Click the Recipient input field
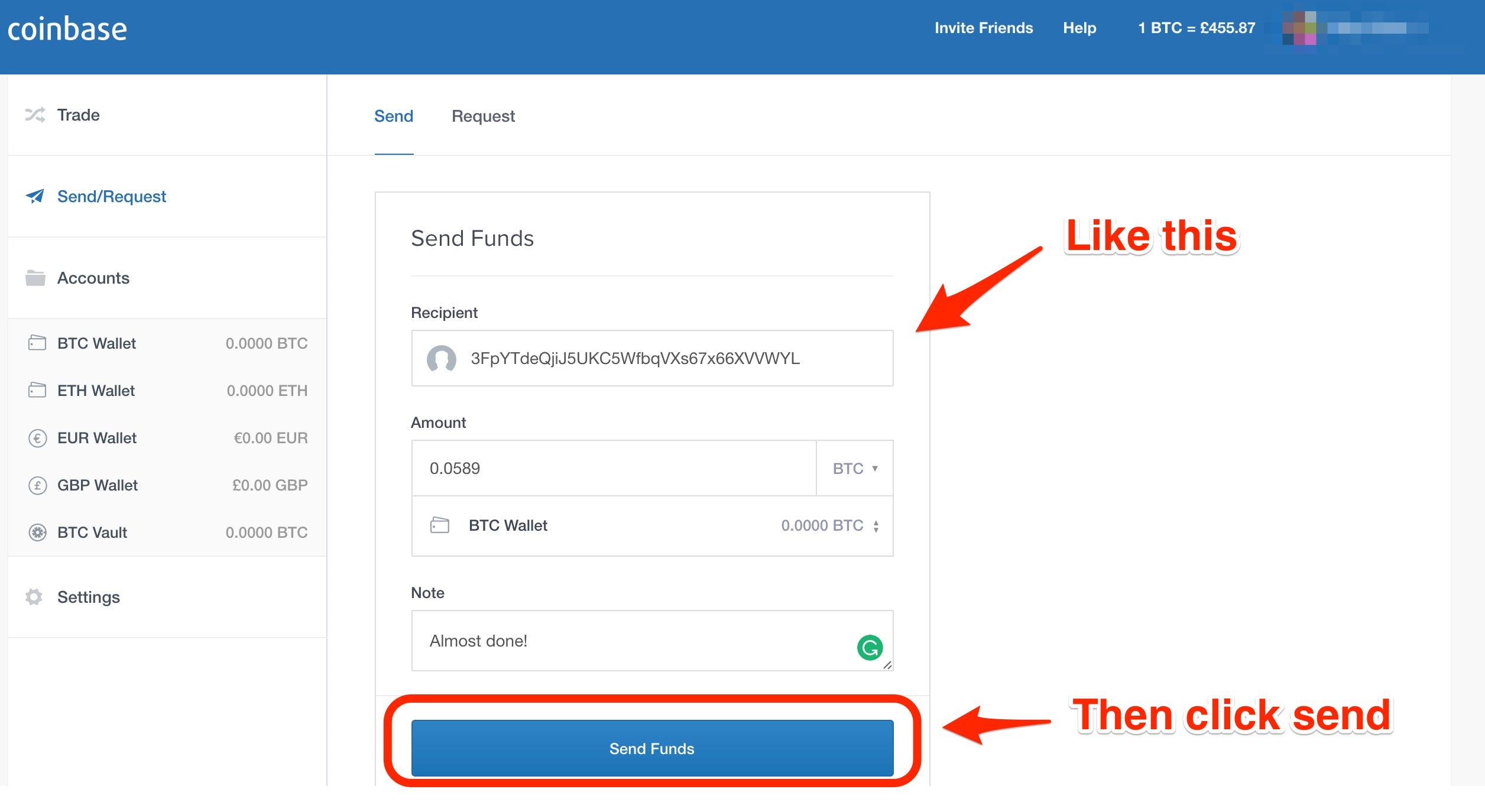Screen dimensions: 1485x812 pos(651,357)
